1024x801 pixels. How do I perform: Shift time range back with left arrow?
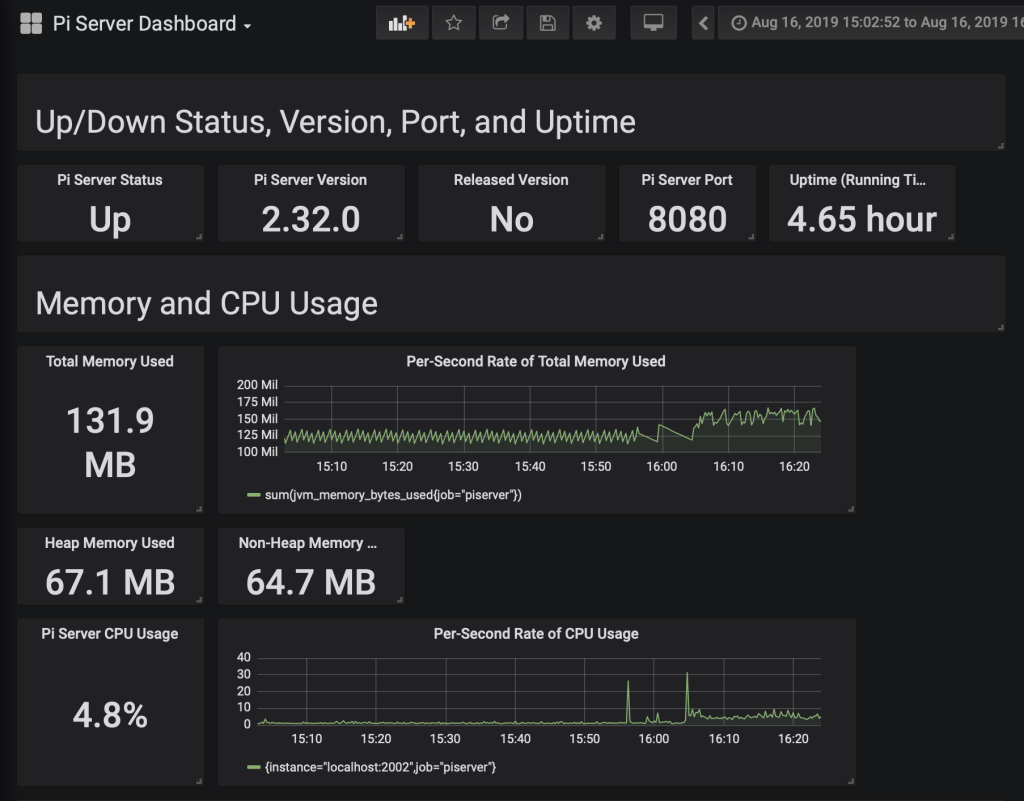(x=704, y=23)
